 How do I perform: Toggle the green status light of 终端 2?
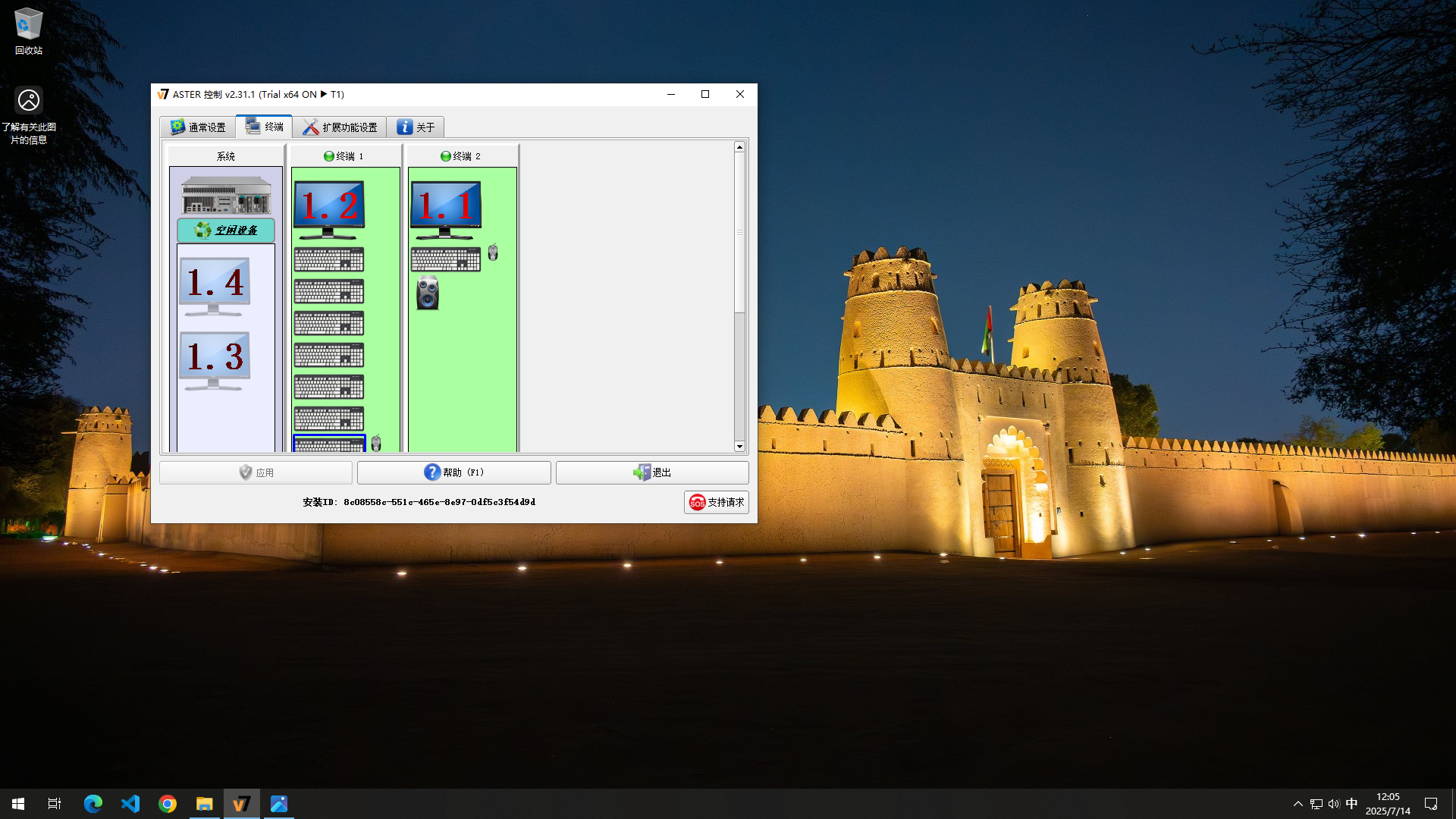point(446,156)
